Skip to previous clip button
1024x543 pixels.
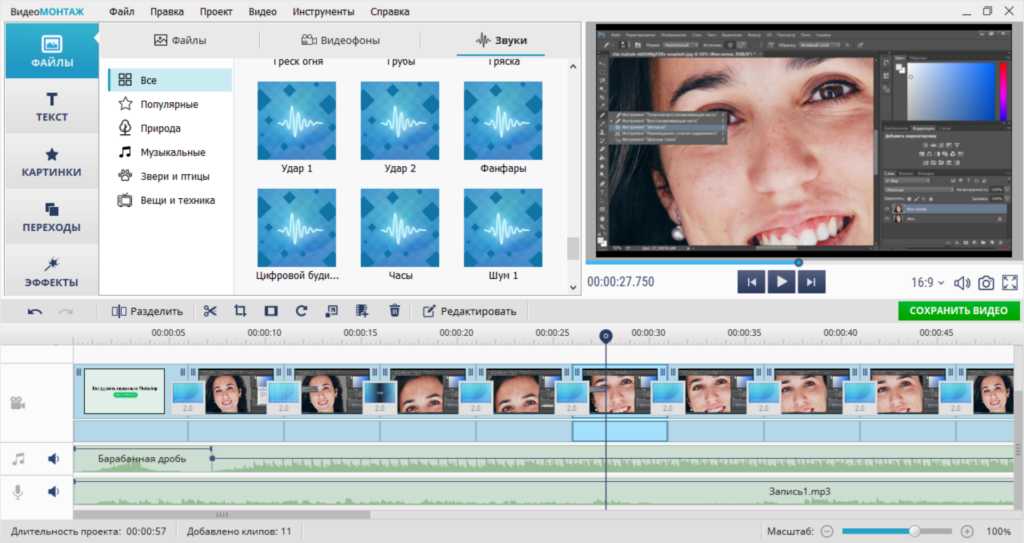(751, 282)
